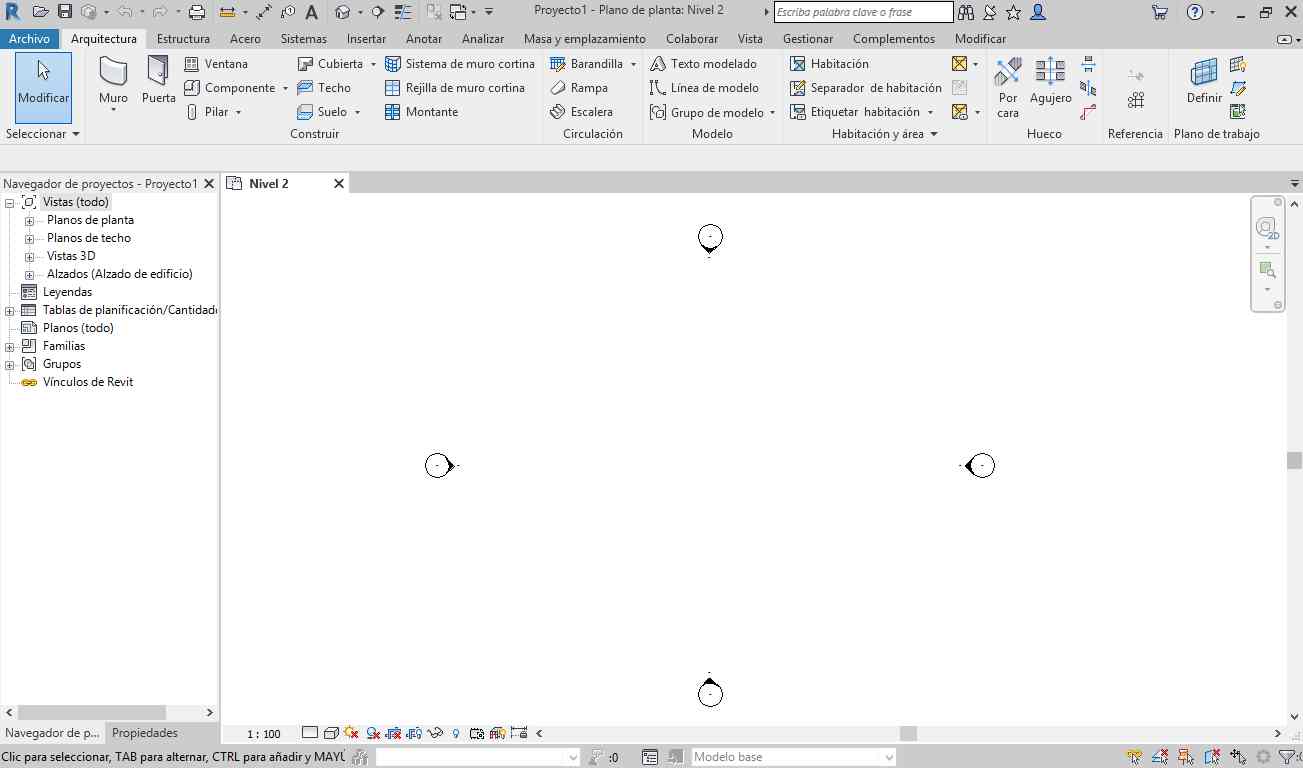Toggle reveal constraints in view control bar
Image resolution: width=1303 pixels, height=768 pixels.
[518, 733]
